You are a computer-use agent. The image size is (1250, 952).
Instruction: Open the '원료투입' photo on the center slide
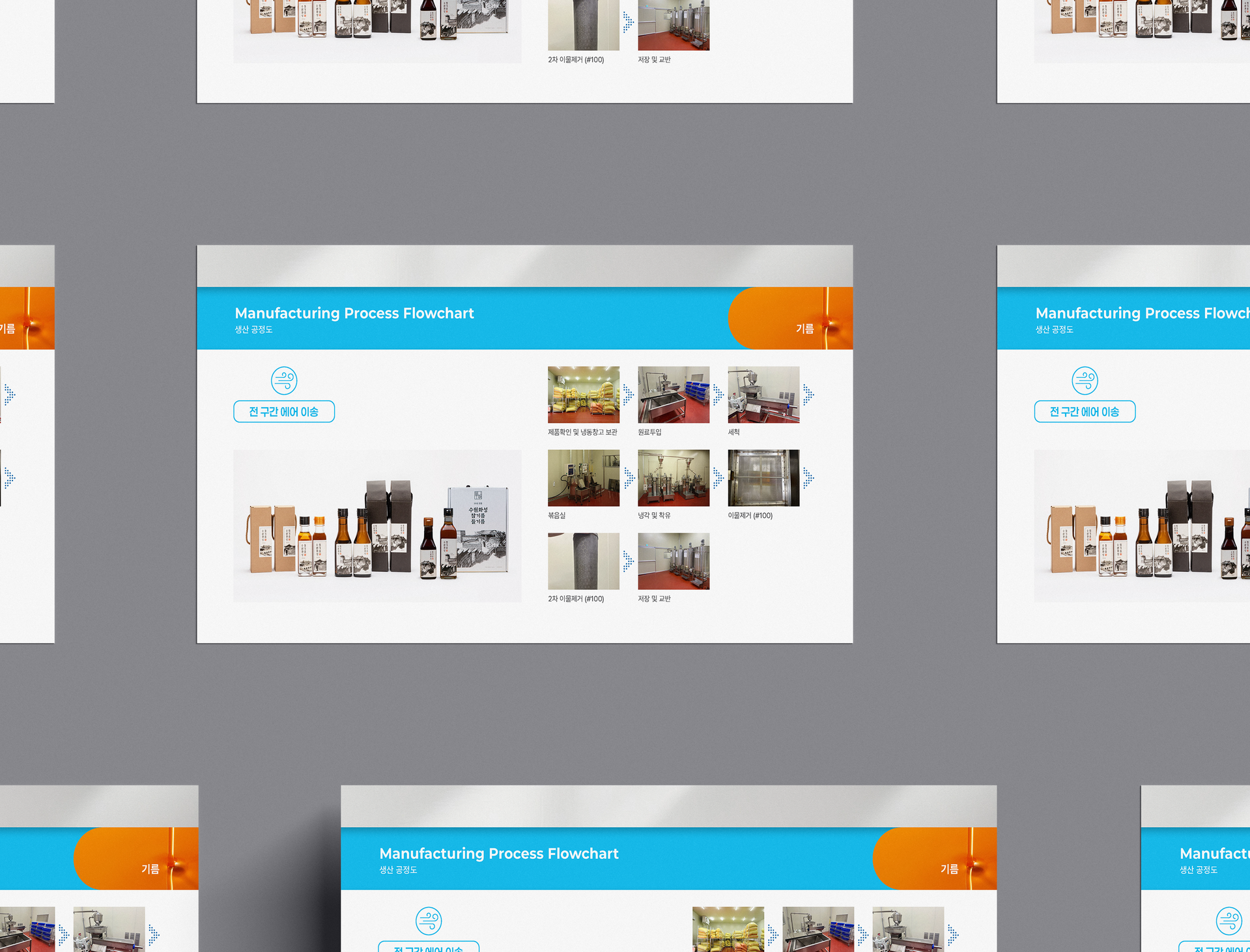tap(674, 395)
